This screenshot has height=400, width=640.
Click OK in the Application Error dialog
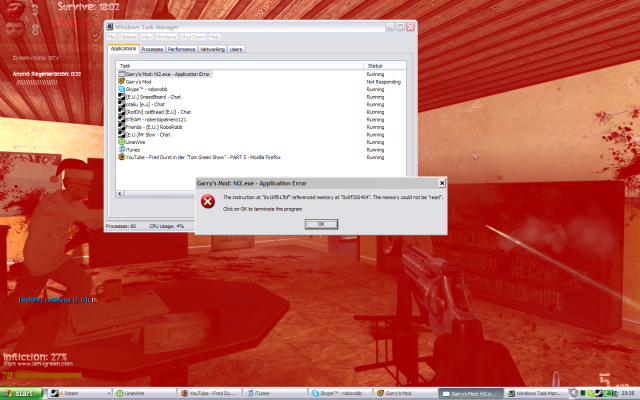320,224
